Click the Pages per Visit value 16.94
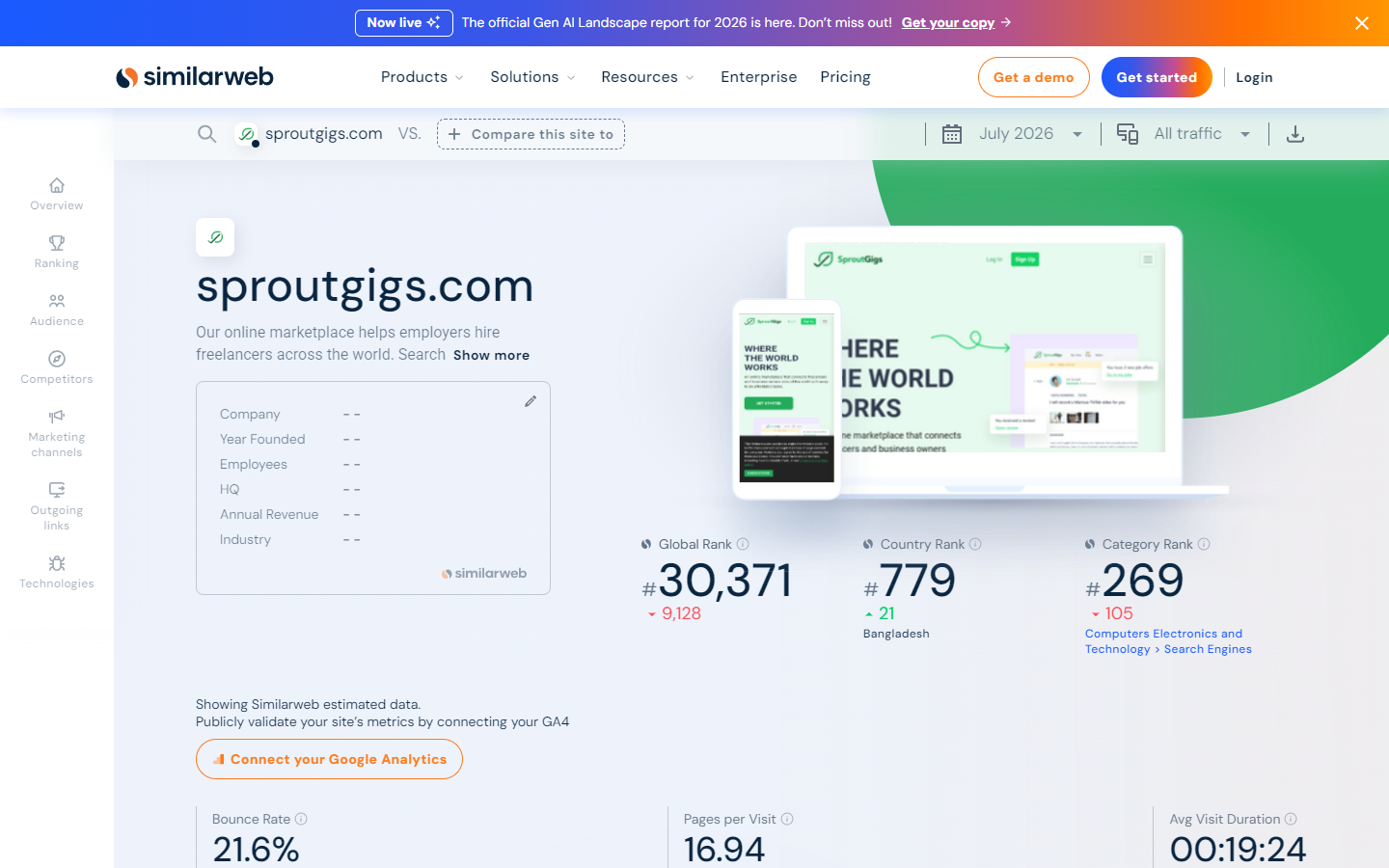This screenshot has height=868, width=1389. pyautogui.click(x=724, y=849)
